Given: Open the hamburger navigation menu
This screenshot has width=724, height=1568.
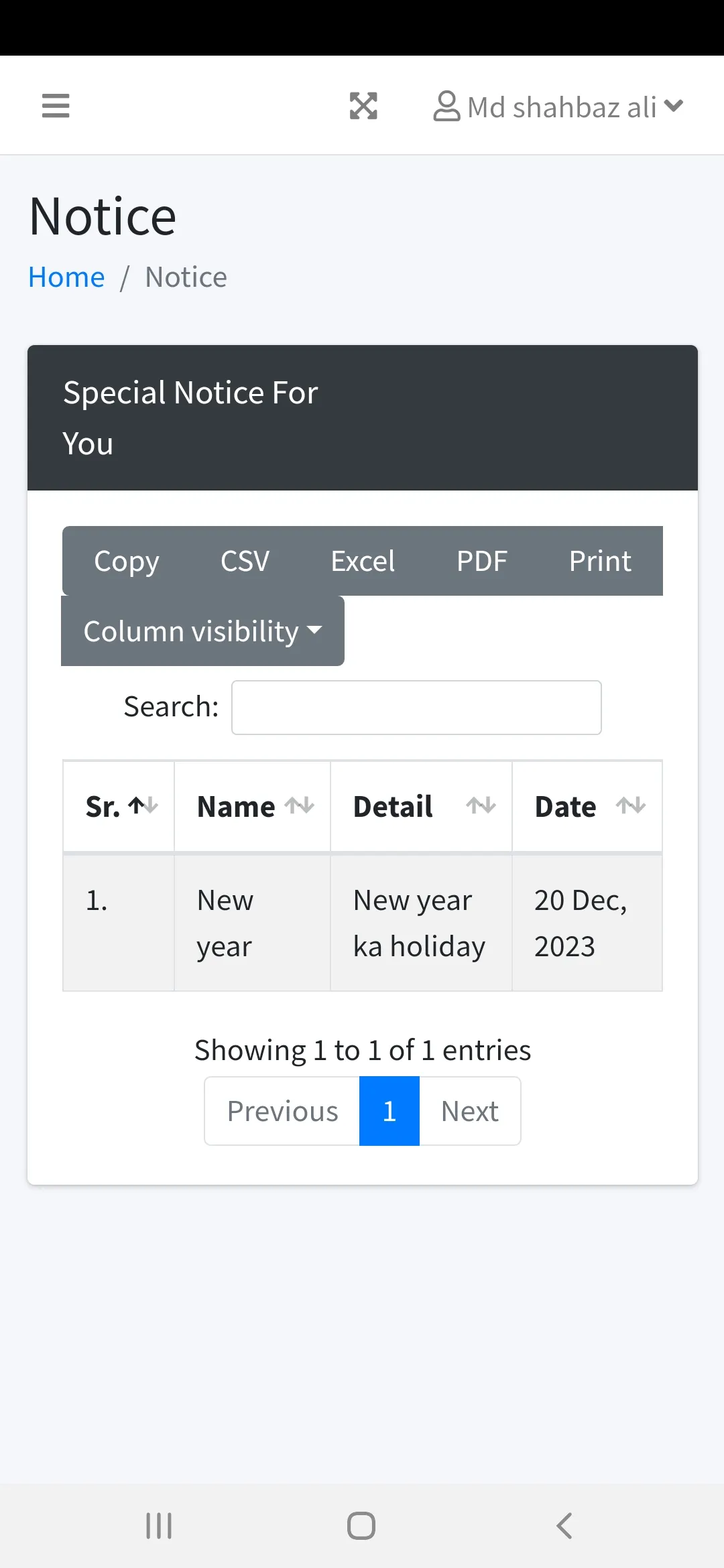Looking at the screenshot, I should point(56,105).
